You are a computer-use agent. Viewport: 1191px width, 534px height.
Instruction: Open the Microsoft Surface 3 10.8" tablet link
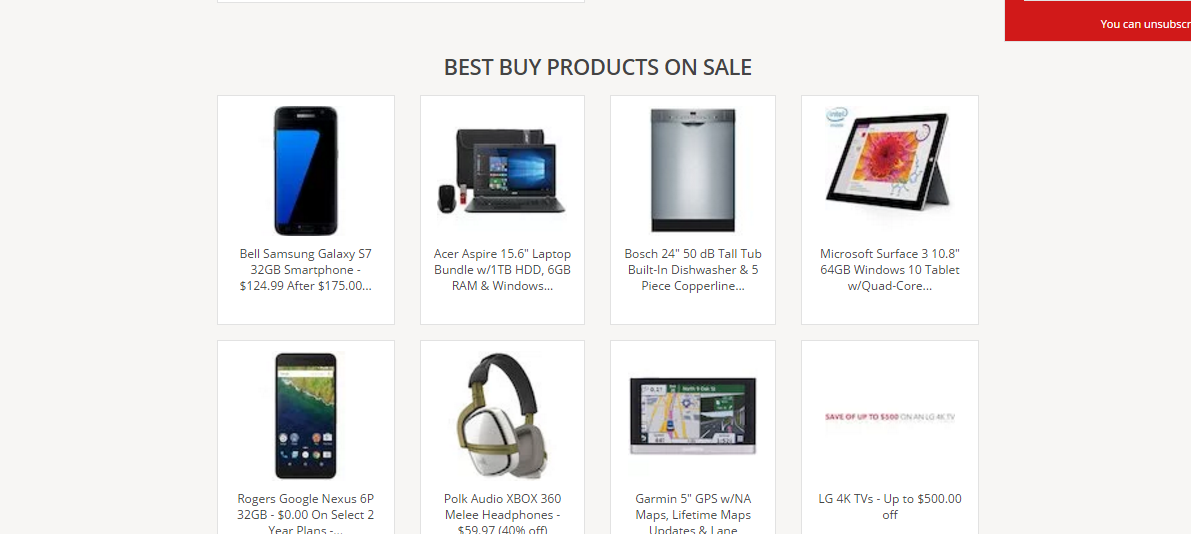pos(889,270)
